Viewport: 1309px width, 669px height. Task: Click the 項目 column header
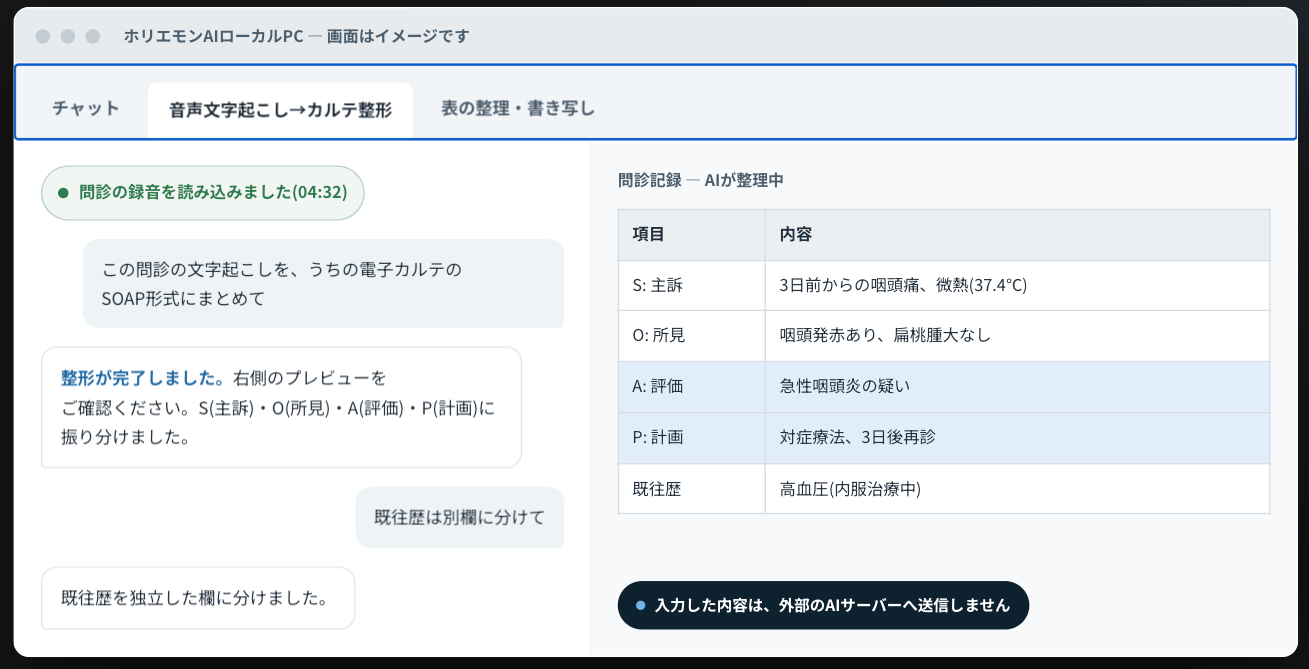[x=691, y=235]
